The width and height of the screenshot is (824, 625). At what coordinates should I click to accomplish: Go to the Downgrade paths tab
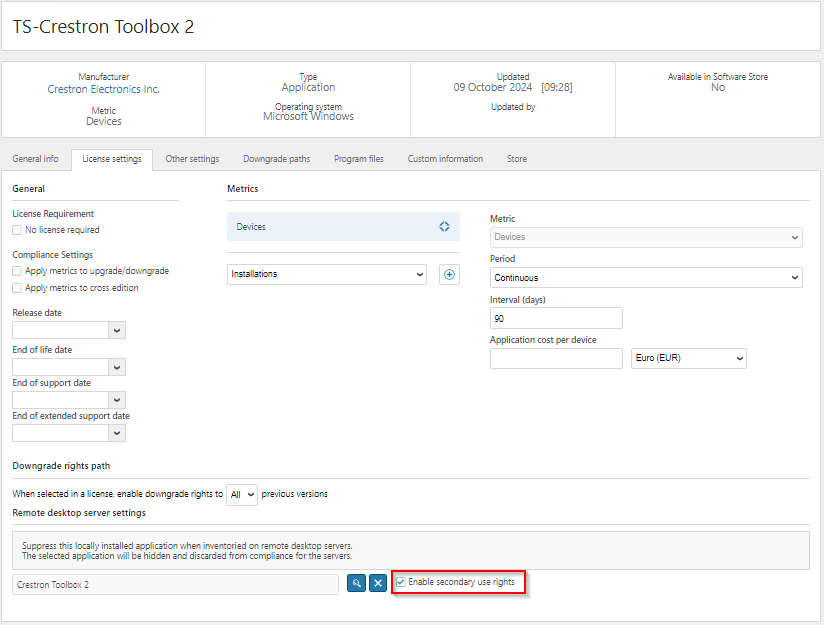276,159
